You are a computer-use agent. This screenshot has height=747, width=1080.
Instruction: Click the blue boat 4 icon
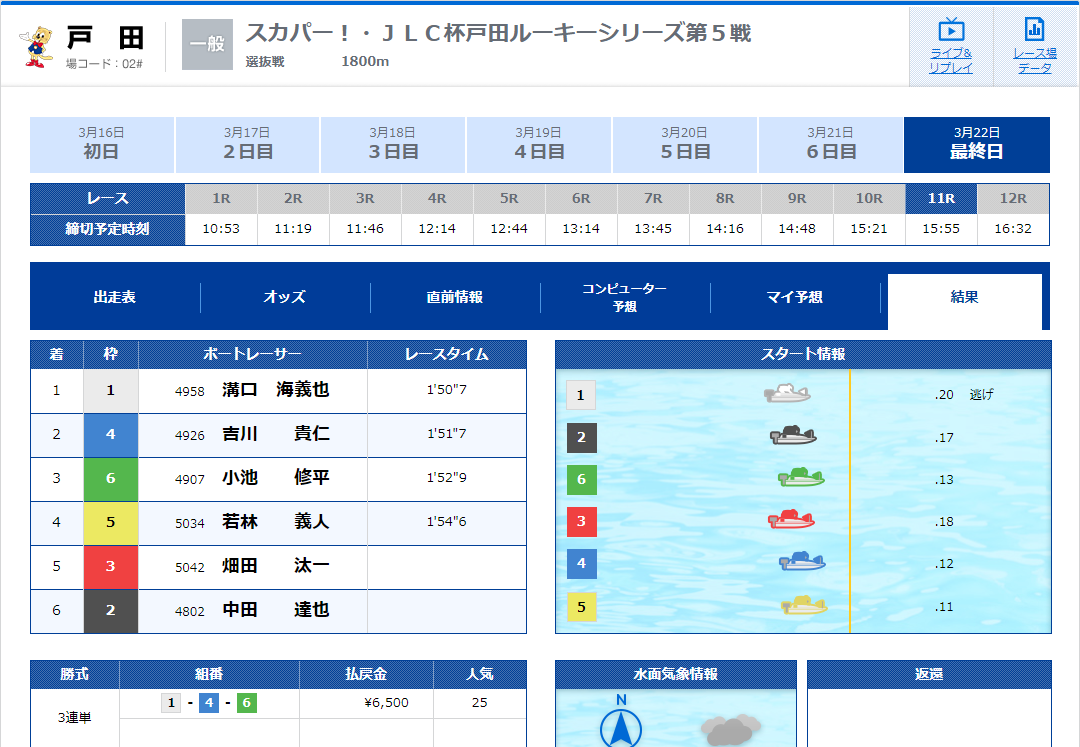pyautogui.click(x=802, y=563)
